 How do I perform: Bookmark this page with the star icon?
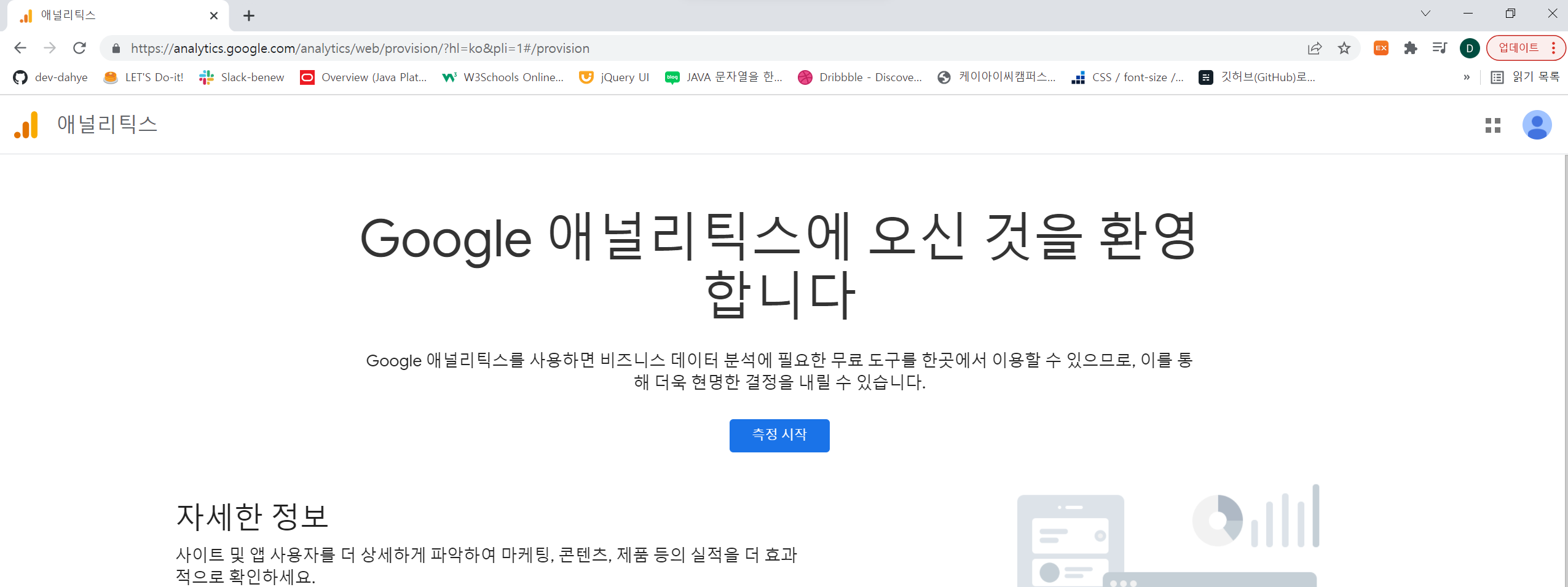tap(1344, 48)
